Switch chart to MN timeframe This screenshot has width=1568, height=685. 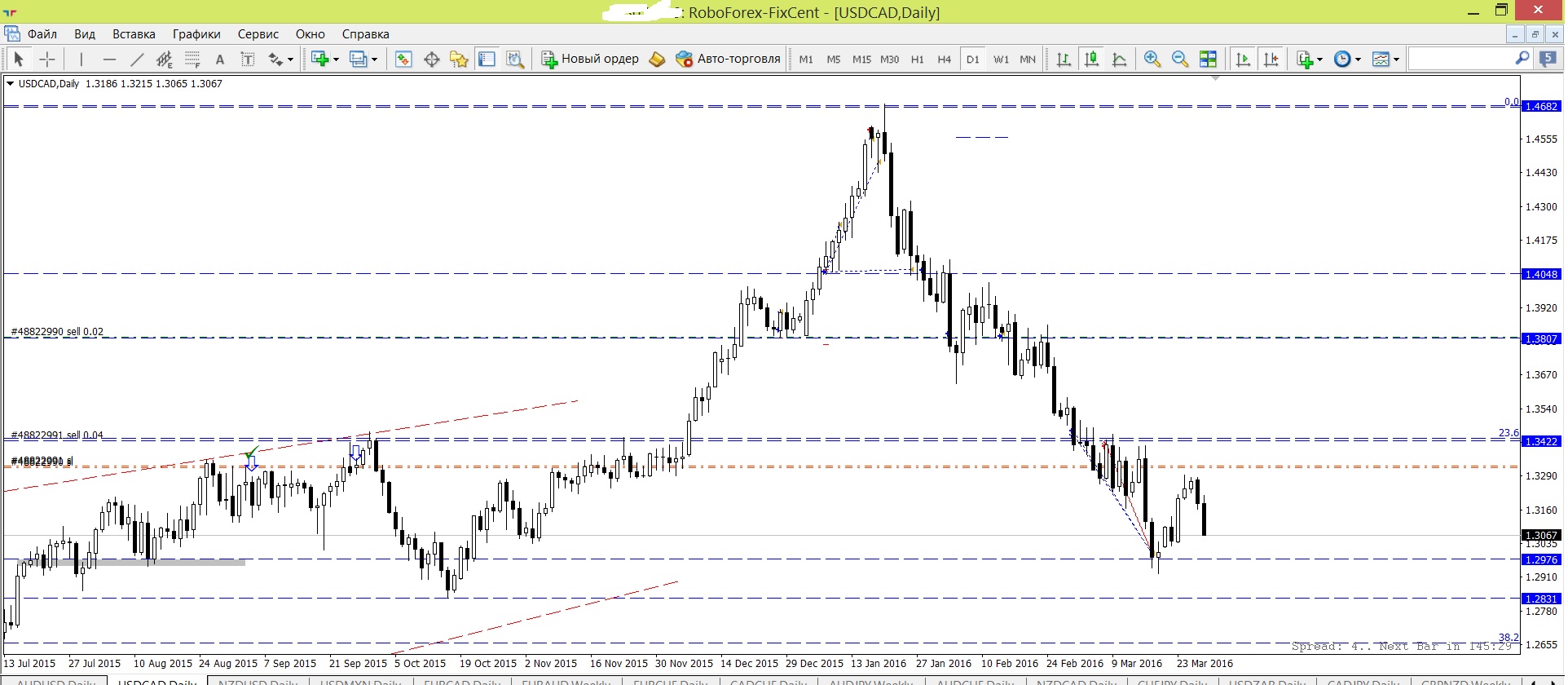pos(1028,59)
